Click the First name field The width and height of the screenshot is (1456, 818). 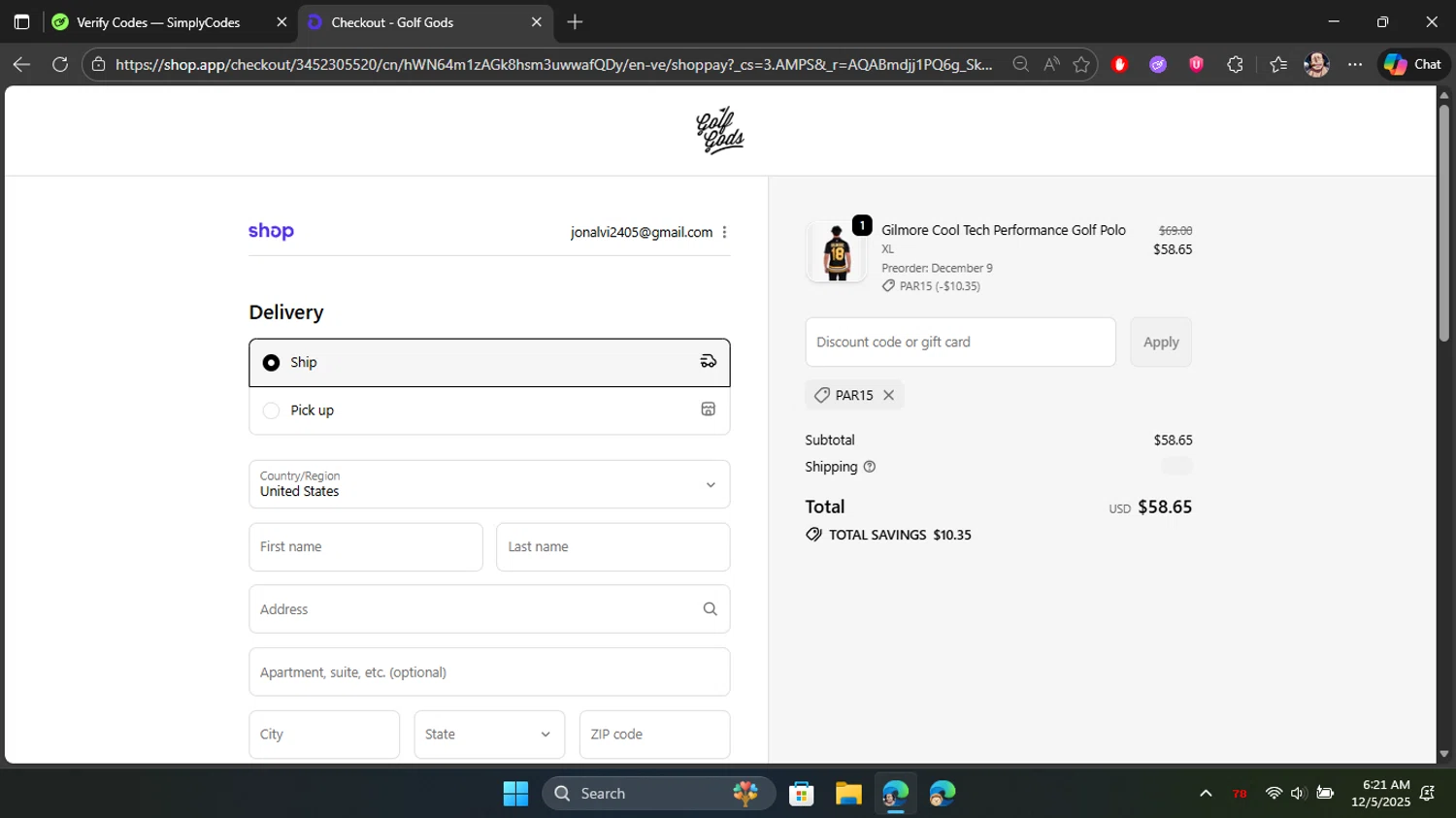(x=366, y=547)
